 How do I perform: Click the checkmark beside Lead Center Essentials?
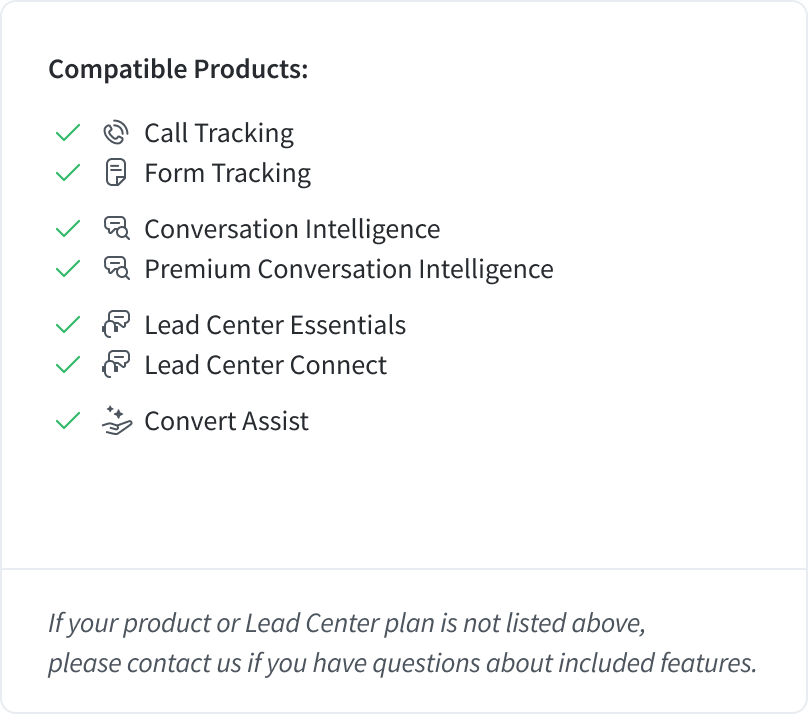pos(68,325)
